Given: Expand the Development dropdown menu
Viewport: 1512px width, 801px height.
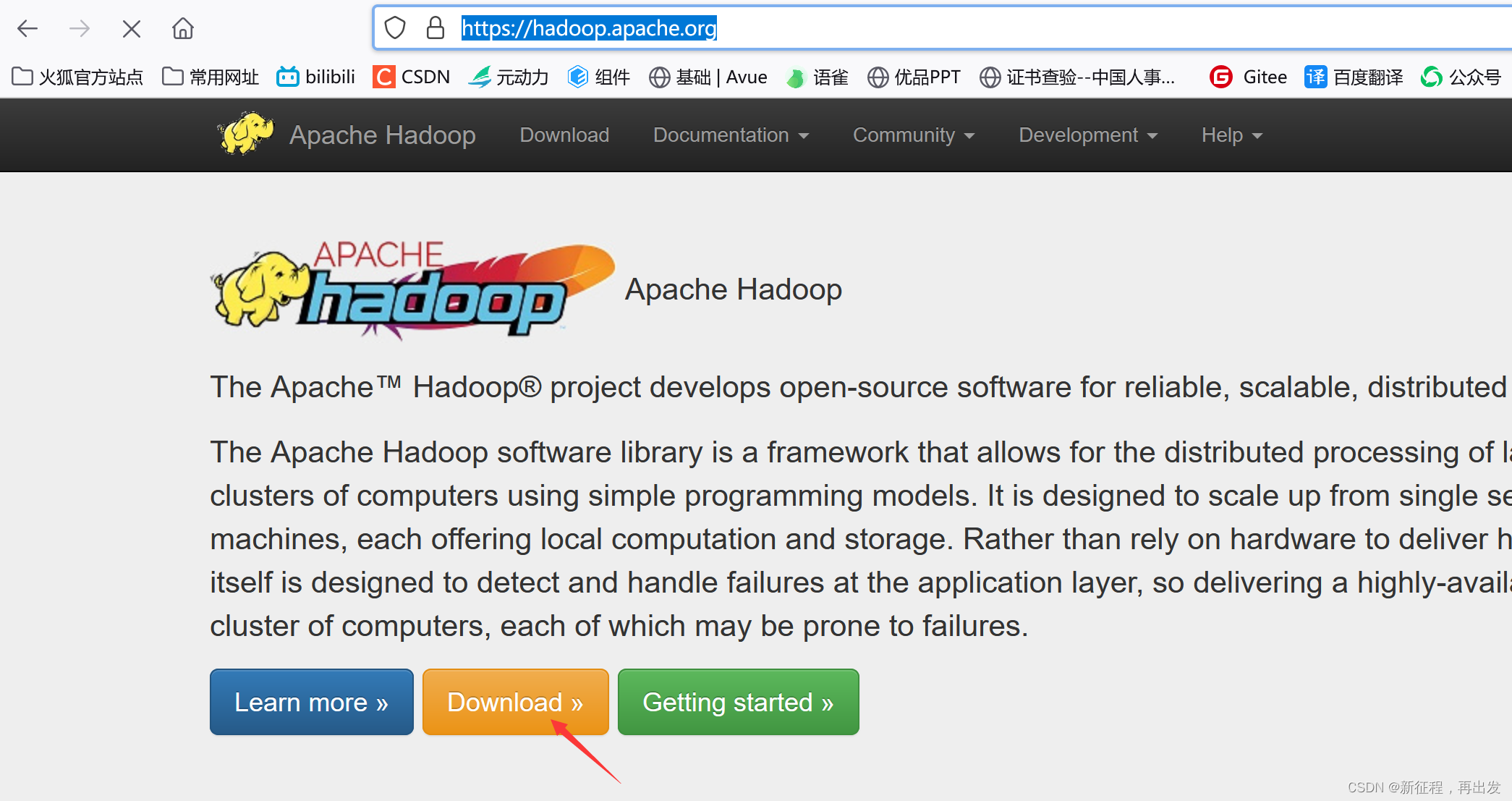Looking at the screenshot, I should click(x=1088, y=135).
